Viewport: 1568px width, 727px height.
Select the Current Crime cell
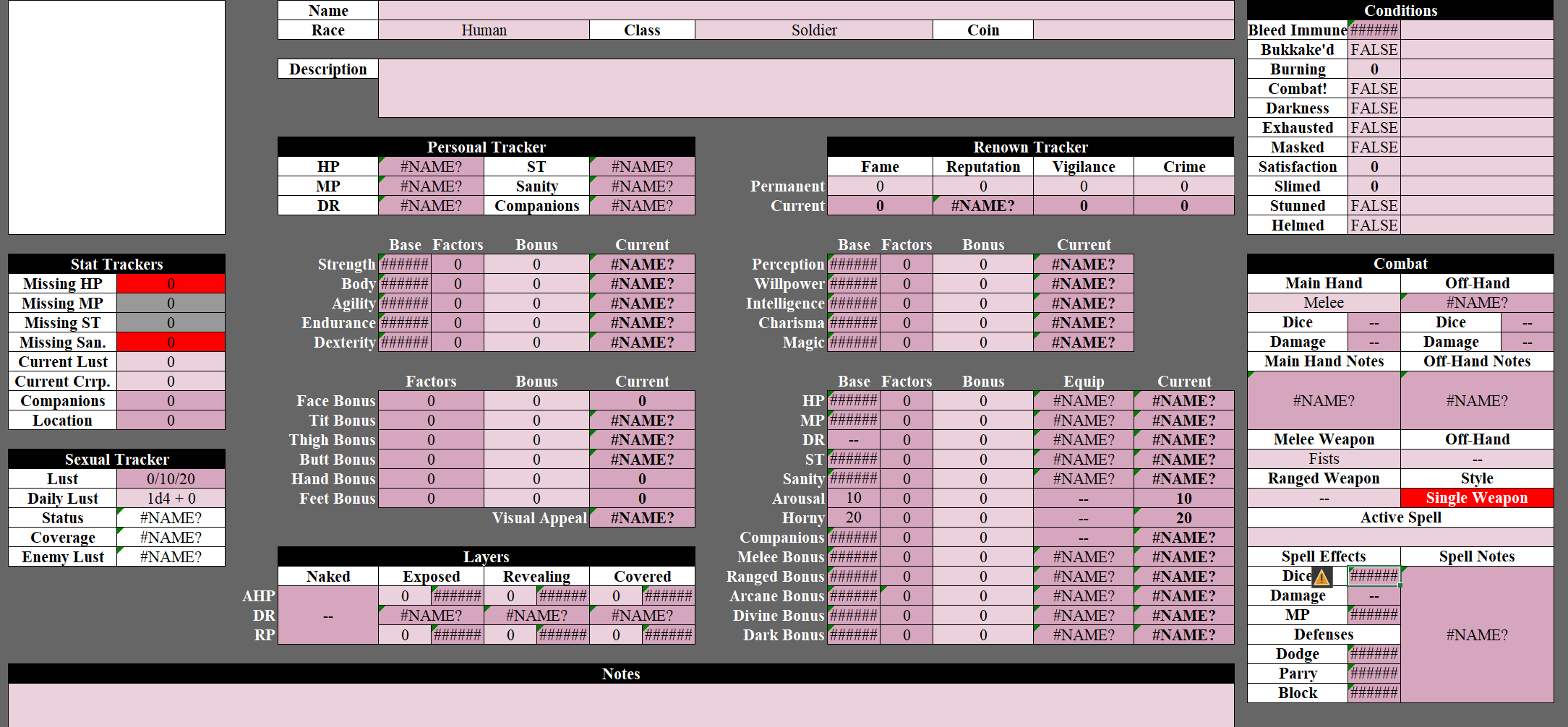point(1184,205)
